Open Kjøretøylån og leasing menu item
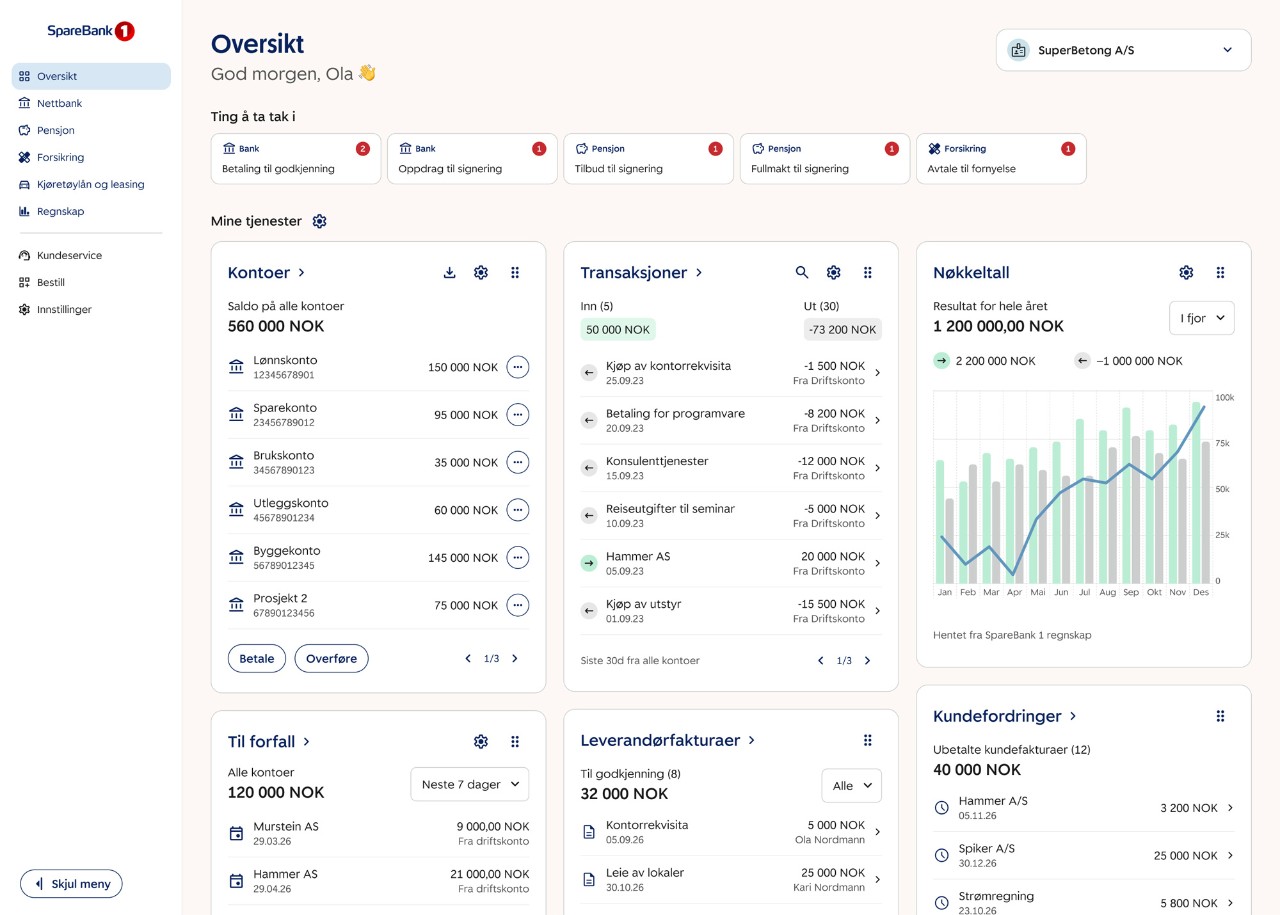 pos(90,185)
